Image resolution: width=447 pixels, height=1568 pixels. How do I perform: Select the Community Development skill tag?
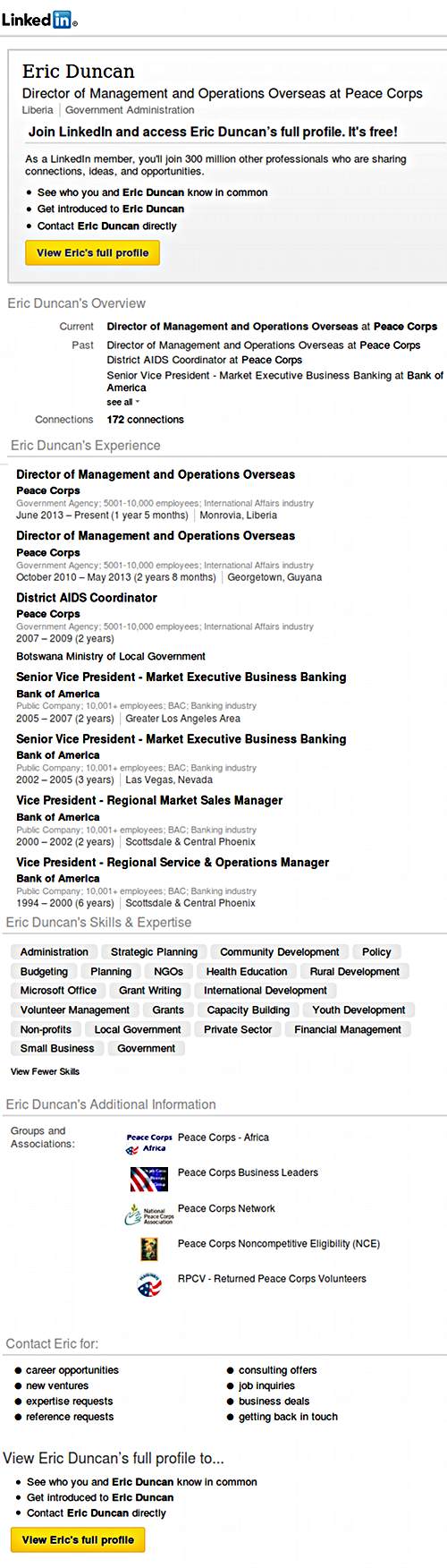[280, 952]
